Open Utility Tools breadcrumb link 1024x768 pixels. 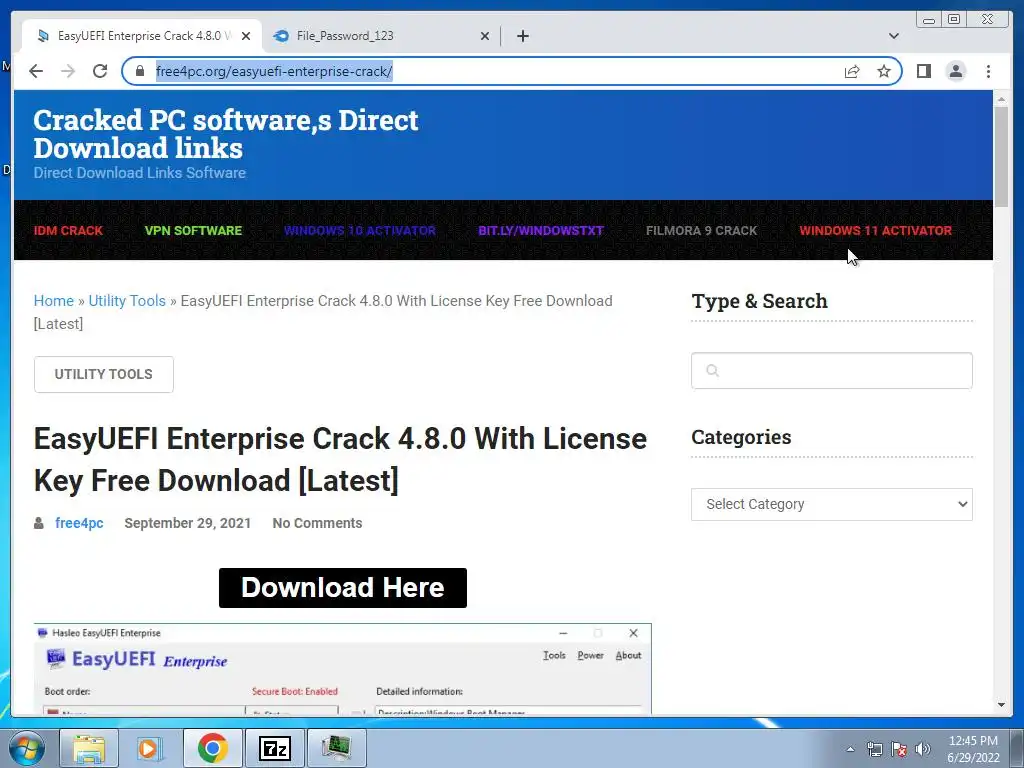(127, 301)
